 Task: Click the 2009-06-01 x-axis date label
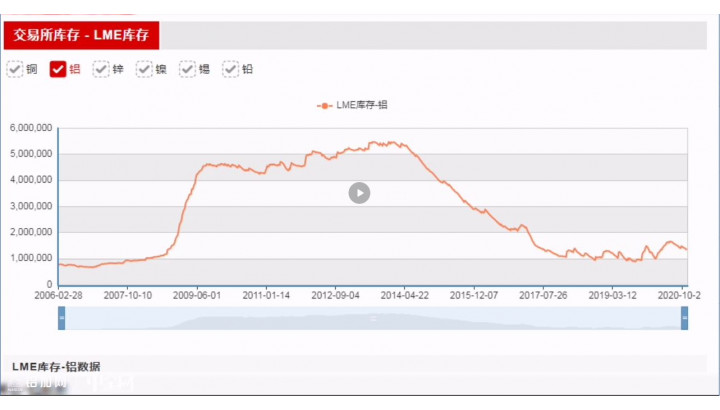pyautogui.click(x=197, y=295)
